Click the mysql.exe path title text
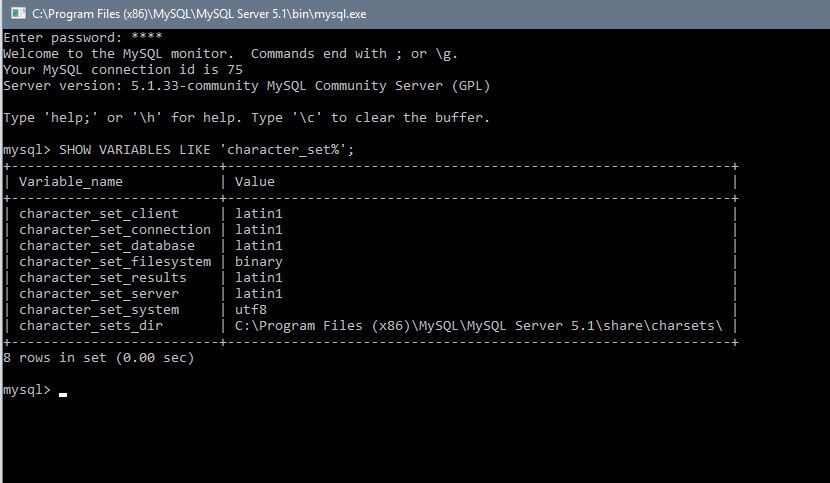This screenshot has width=830, height=483. (x=199, y=14)
